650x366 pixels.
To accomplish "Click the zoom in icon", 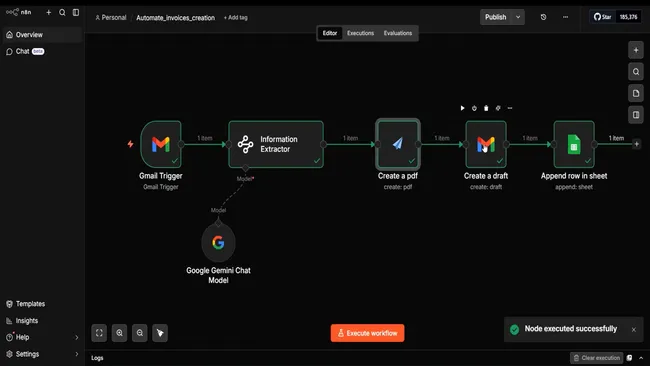I will [x=119, y=333].
